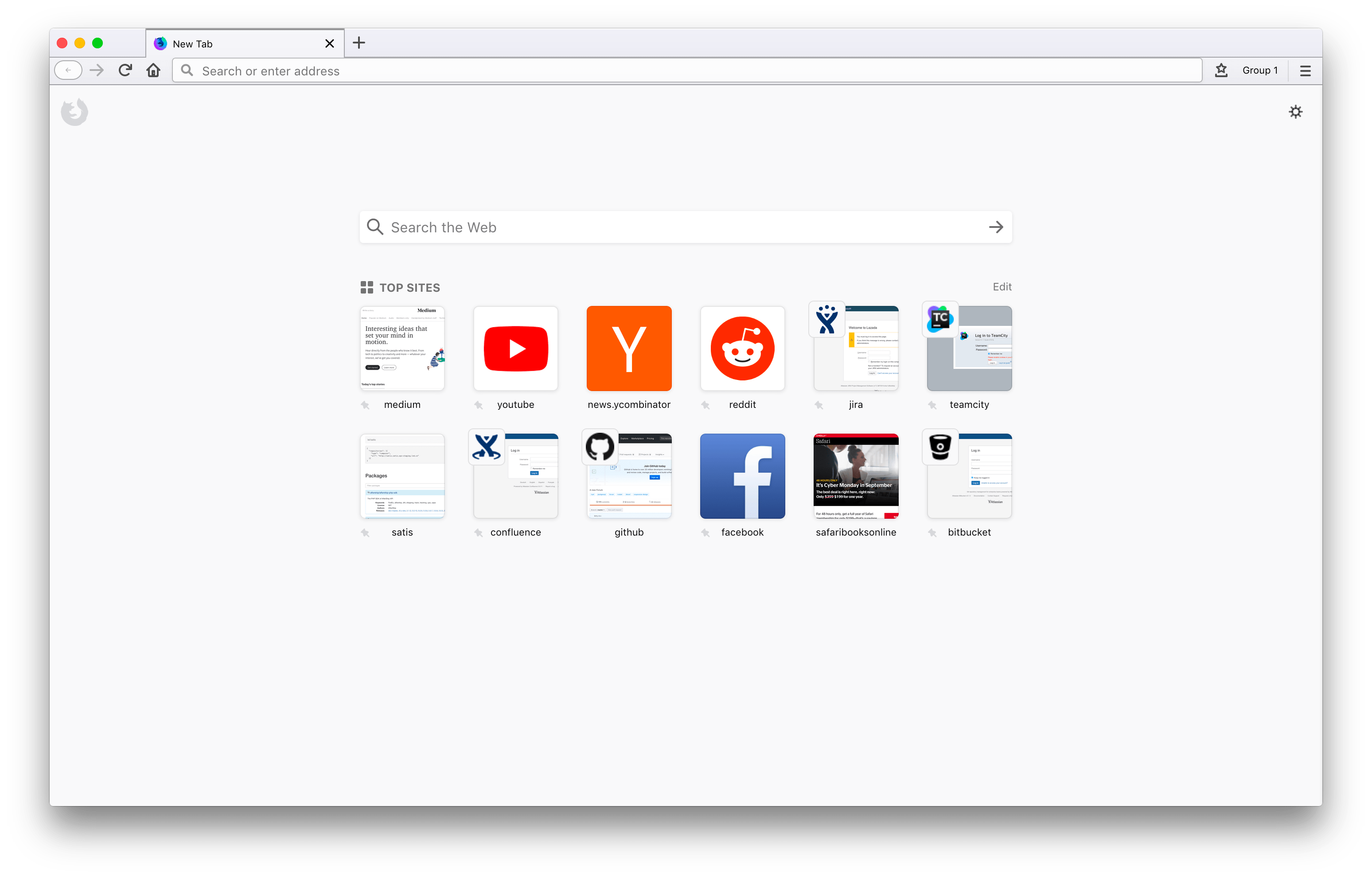Open a new tab with the plus button

click(x=359, y=43)
